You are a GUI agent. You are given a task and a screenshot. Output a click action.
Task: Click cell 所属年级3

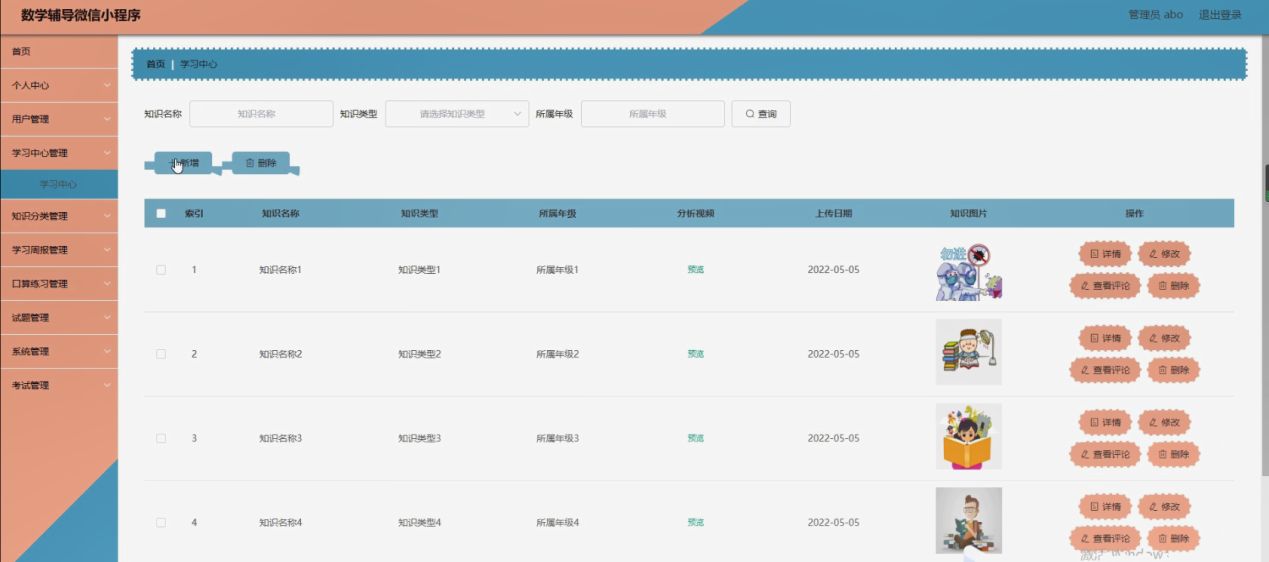coord(557,438)
